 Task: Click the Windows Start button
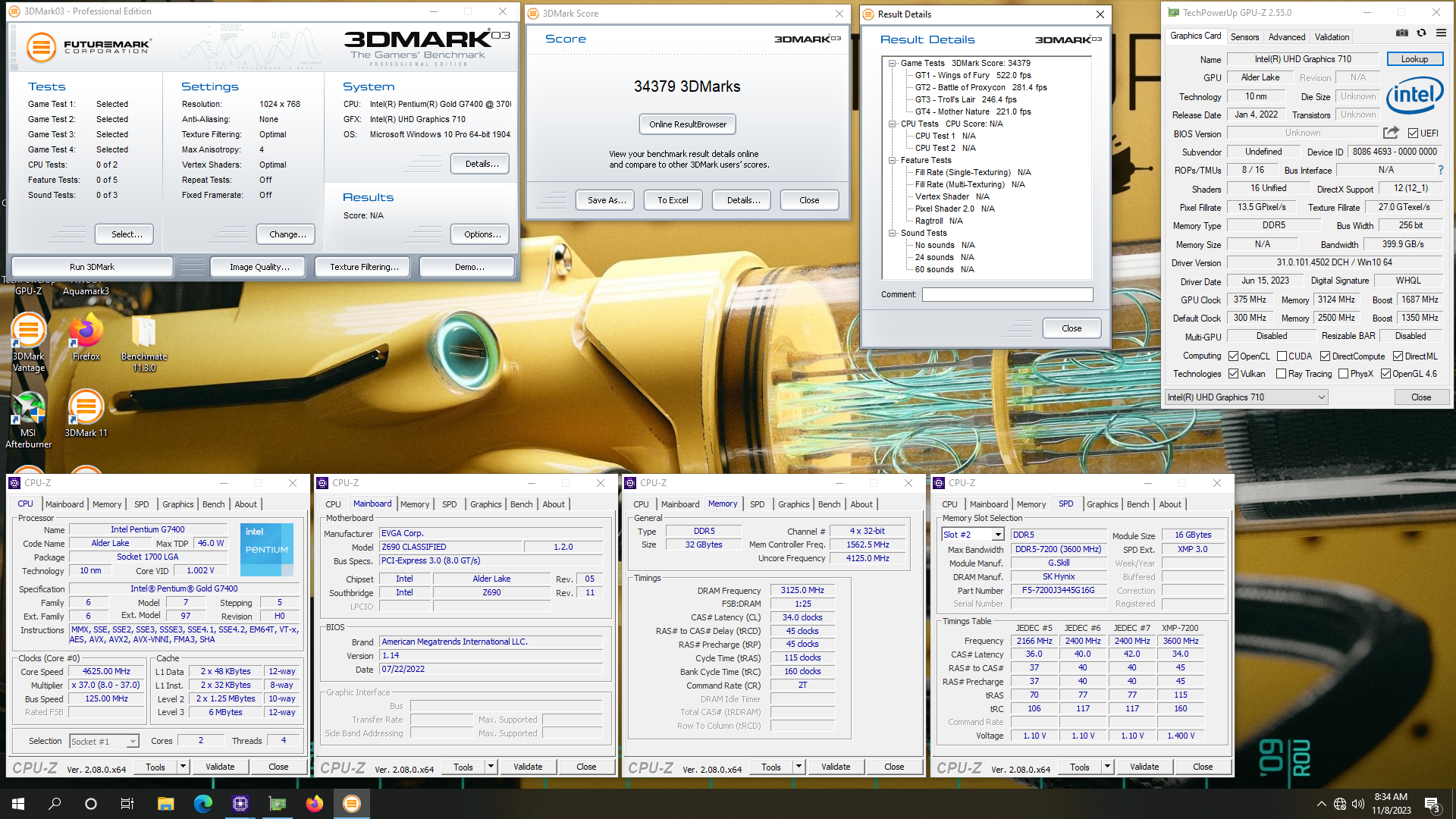tap(18, 804)
